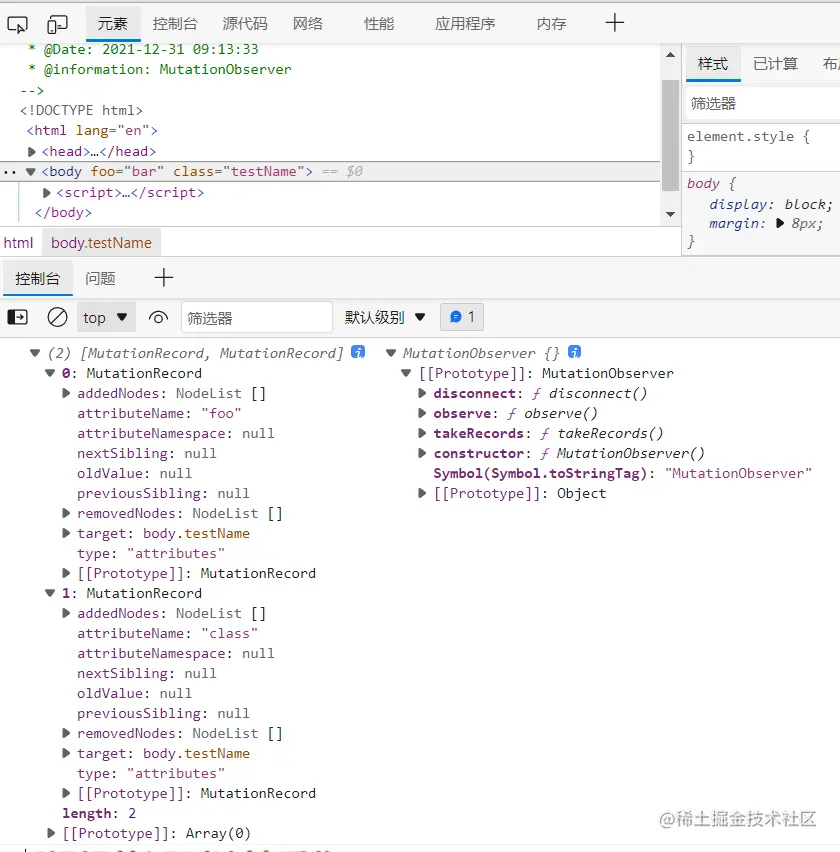
Task: Select body.testName breadcrumb
Action: coord(101,243)
